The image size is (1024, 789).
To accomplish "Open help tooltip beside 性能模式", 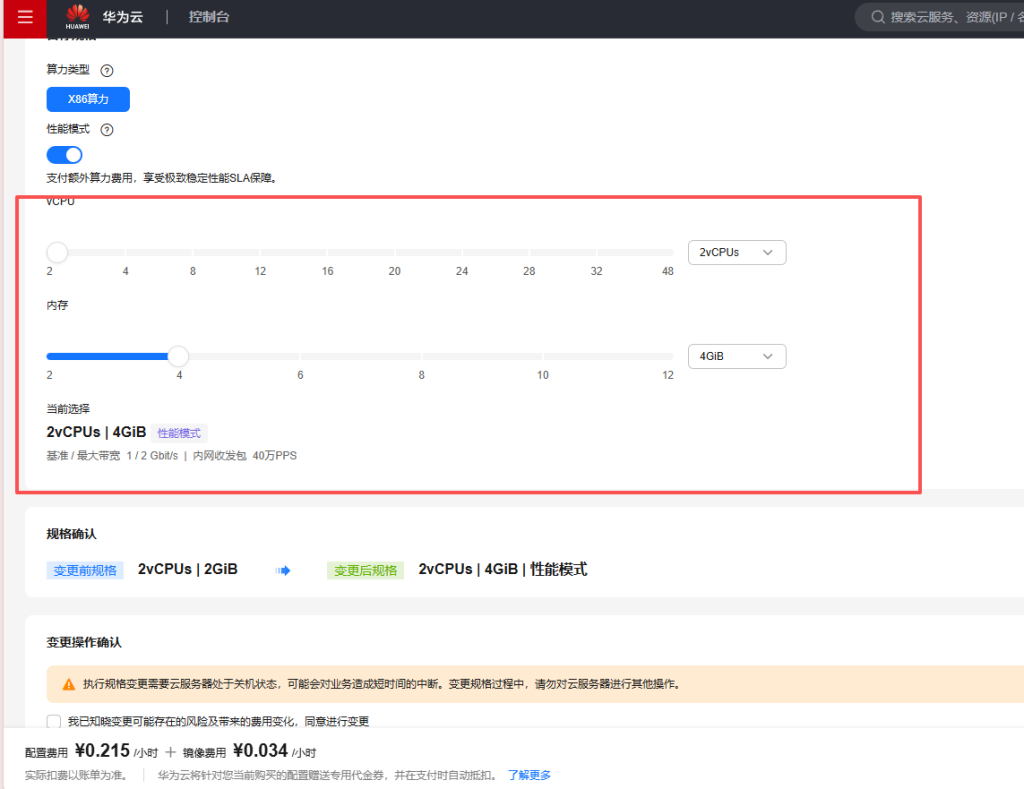I will [107, 129].
